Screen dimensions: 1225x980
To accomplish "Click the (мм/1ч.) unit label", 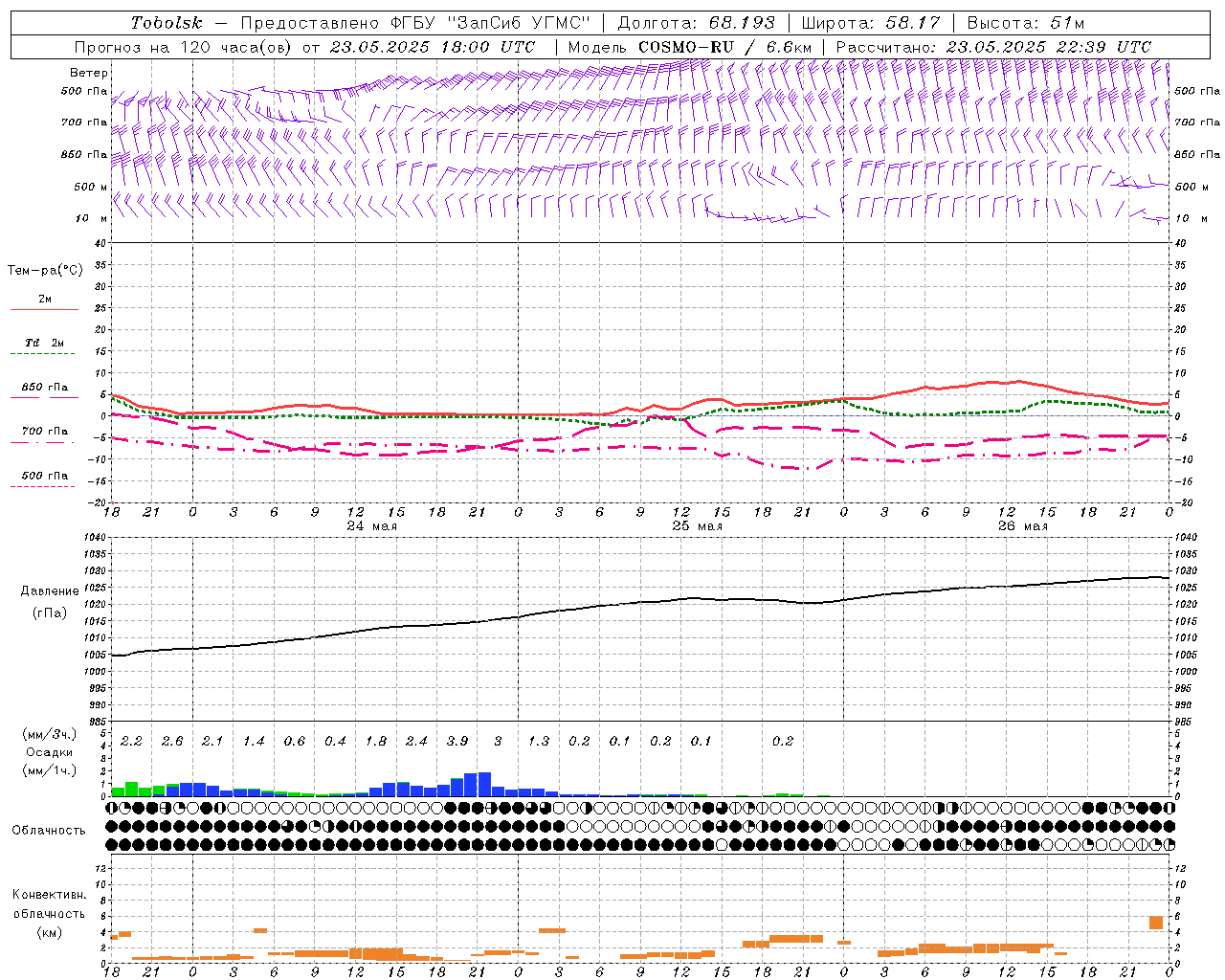I will click(x=50, y=770).
